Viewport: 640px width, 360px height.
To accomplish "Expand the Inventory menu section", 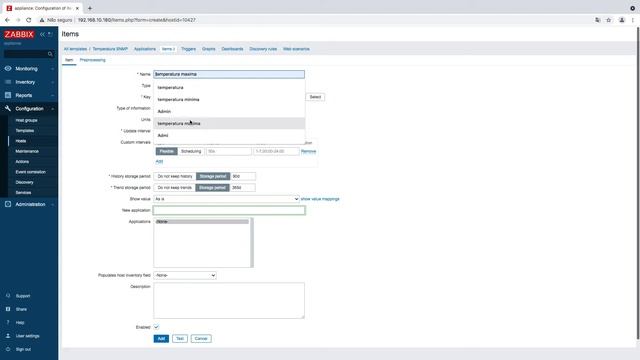I will (x=29, y=82).
